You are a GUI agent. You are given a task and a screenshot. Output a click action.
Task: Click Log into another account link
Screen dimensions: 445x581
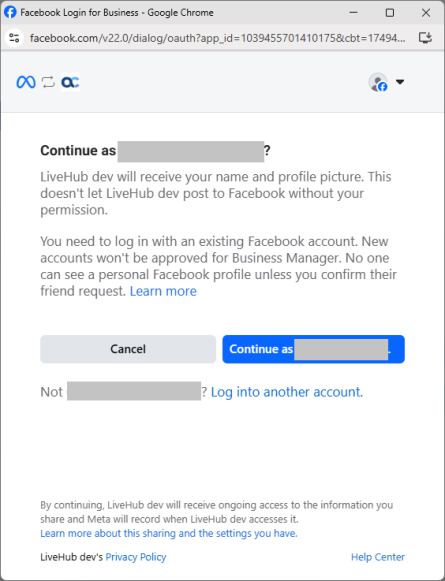[x=287, y=392]
